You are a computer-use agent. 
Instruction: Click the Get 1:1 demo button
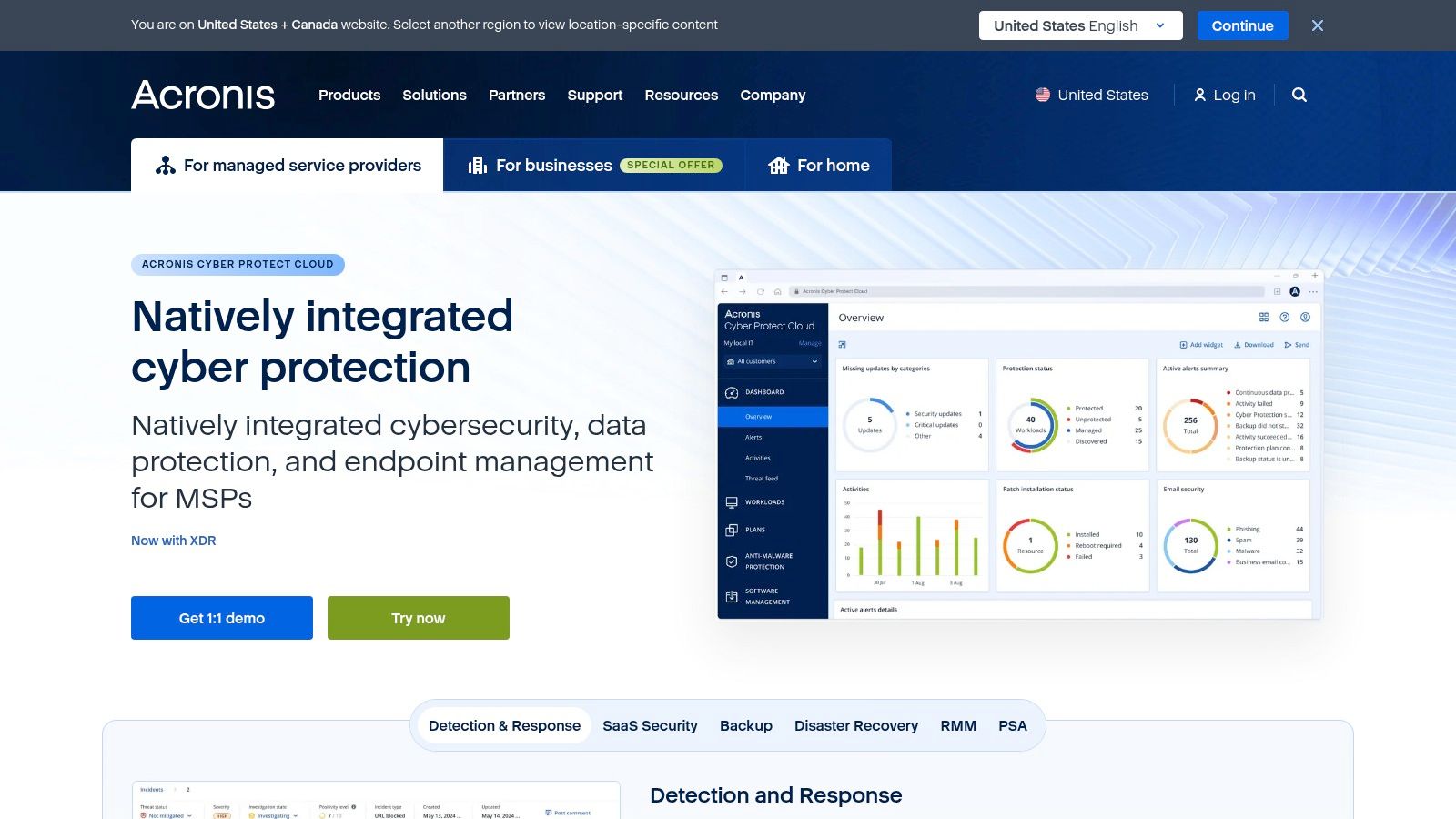222,618
